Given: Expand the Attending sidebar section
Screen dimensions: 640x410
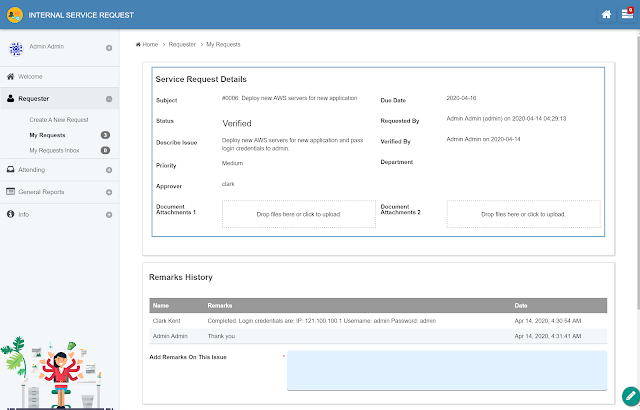Looking at the screenshot, I should 109,170.
